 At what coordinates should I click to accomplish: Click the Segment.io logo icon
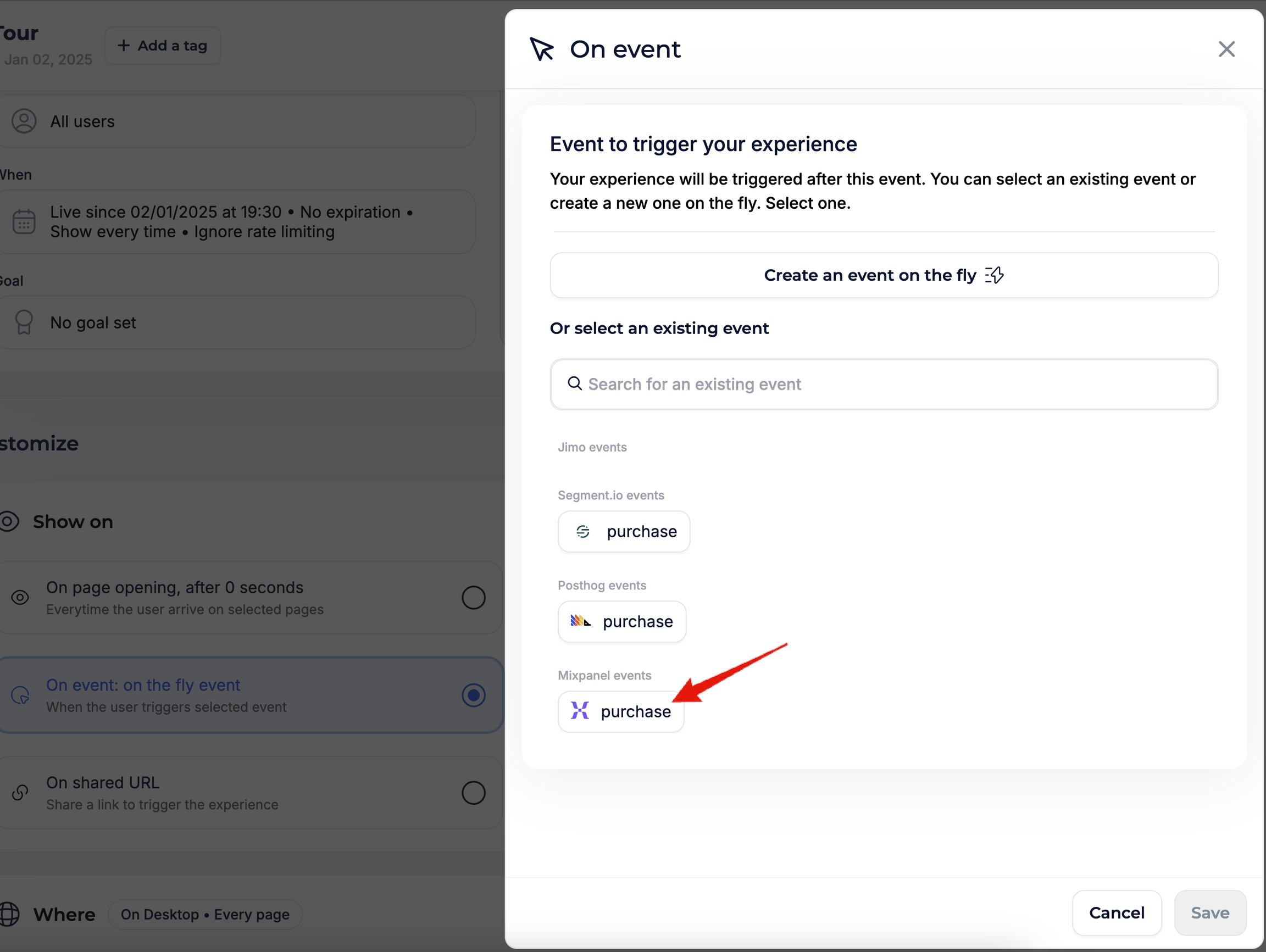pyautogui.click(x=582, y=532)
